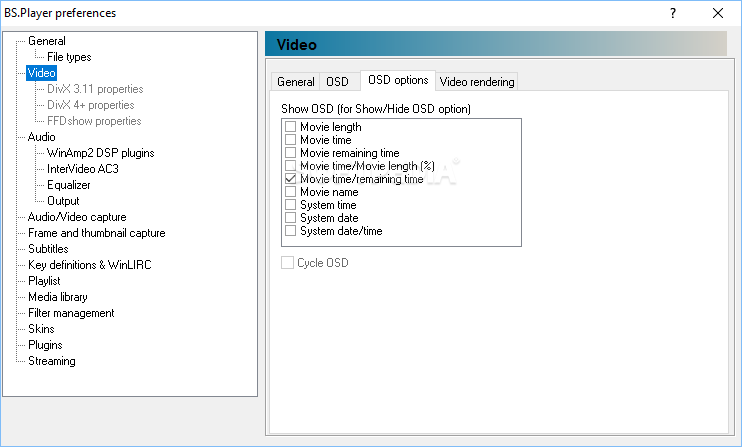Select the Video tree item

coord(42,73)
